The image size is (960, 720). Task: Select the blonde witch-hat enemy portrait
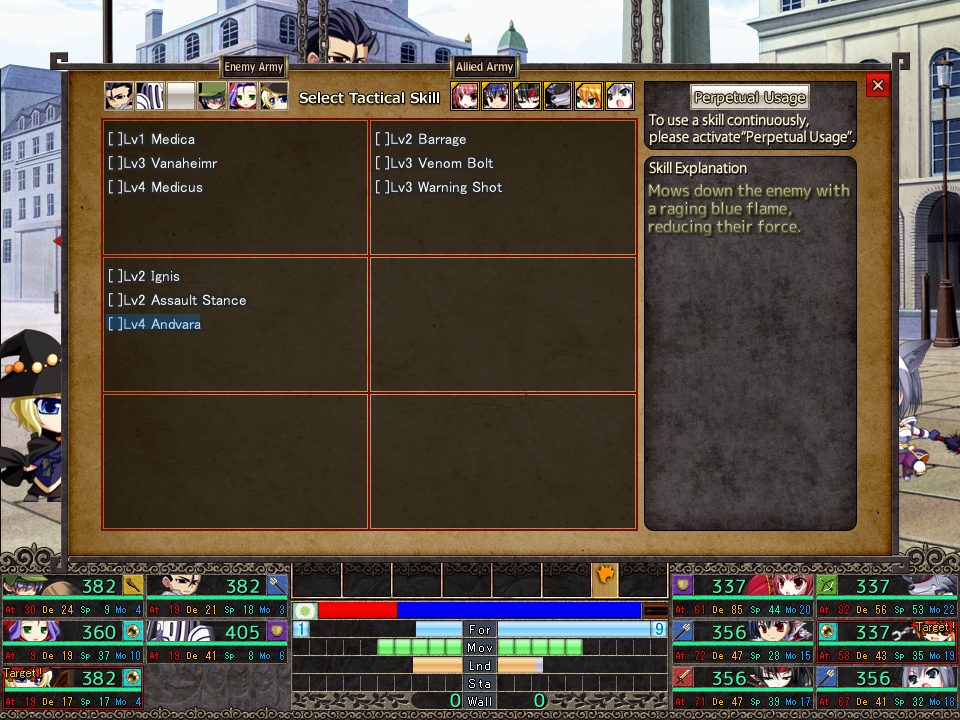click(274, 96)
